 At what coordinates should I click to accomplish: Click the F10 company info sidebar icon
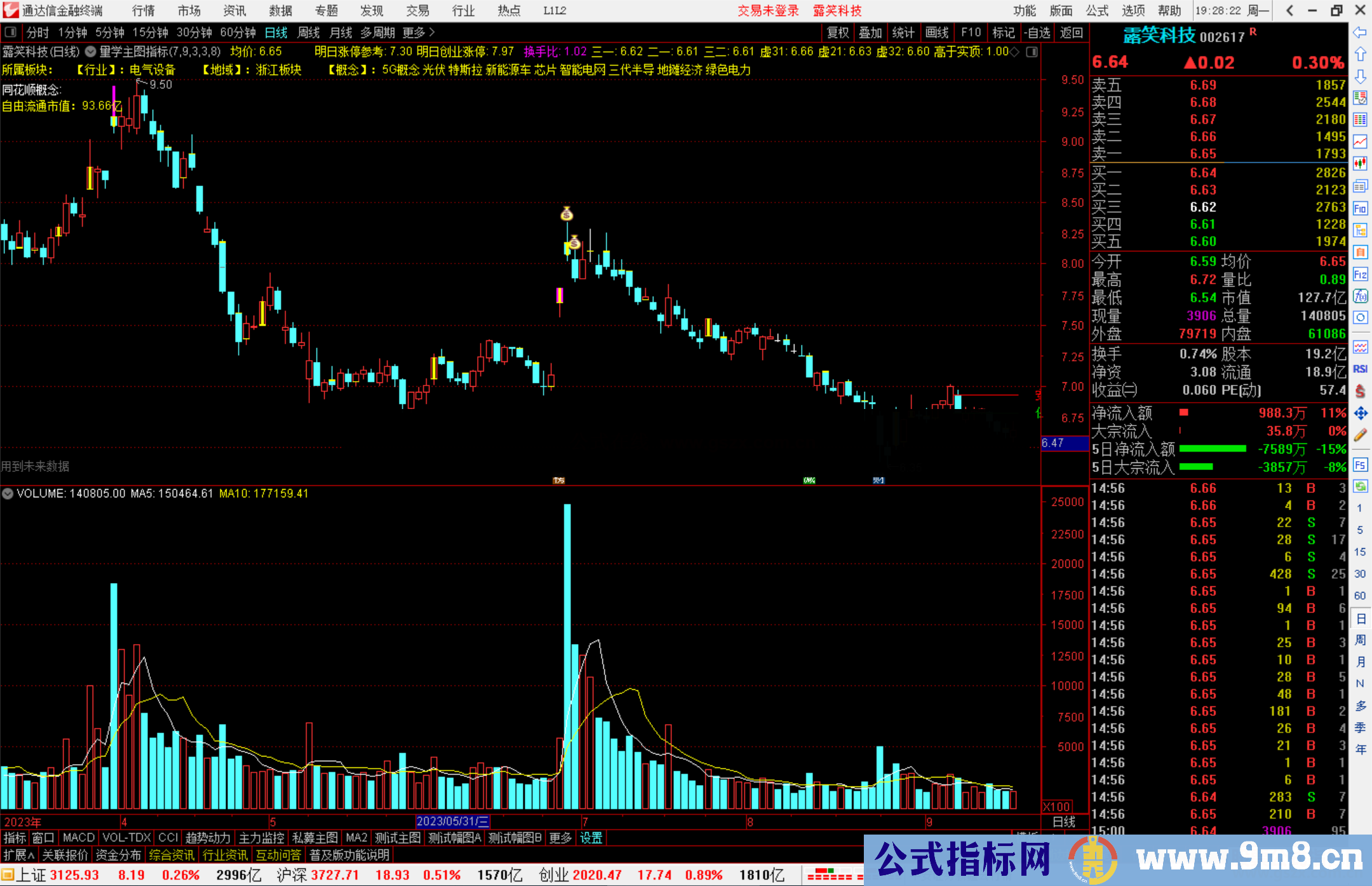click(x=1360, y=208)
